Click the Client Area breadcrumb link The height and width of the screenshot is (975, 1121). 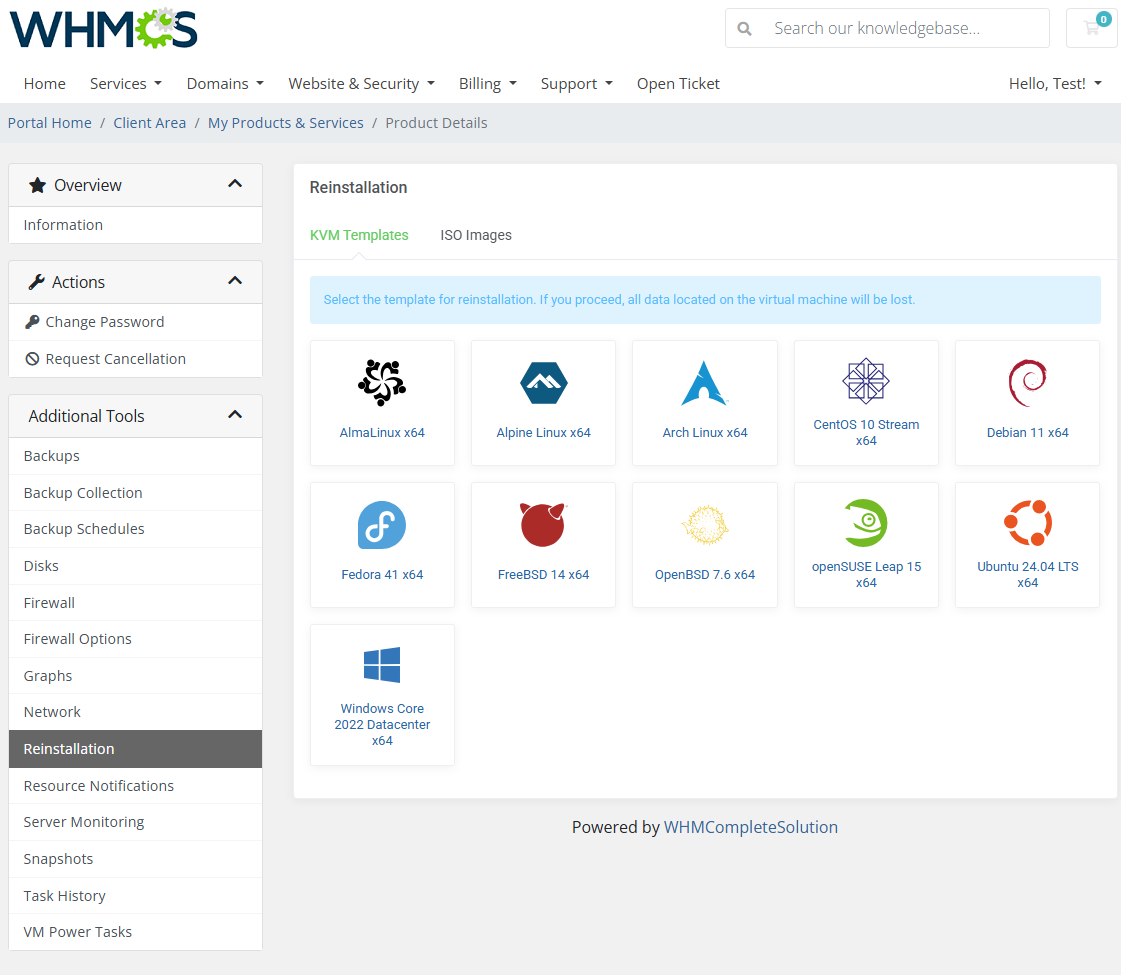coord(149,123)
